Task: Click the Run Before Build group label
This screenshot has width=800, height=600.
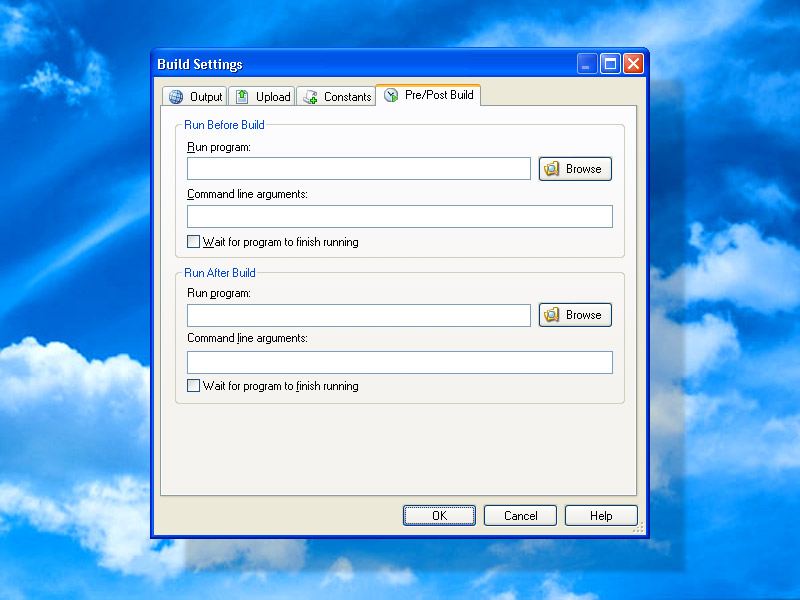Action: pyautogui.click(x=224, y=125)
